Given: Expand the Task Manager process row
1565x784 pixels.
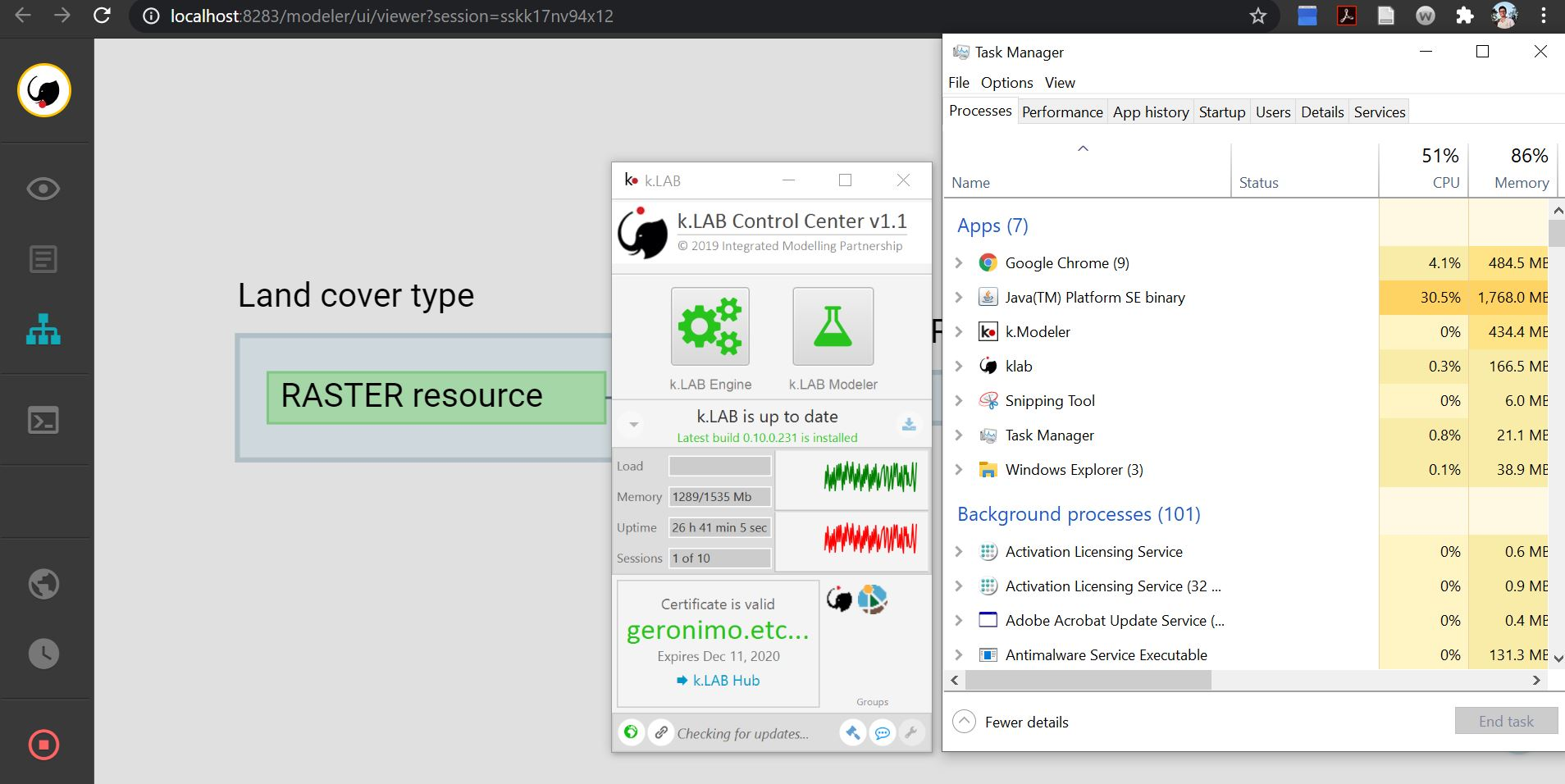Looking at the screenshot, I should [x=958, y=435].
